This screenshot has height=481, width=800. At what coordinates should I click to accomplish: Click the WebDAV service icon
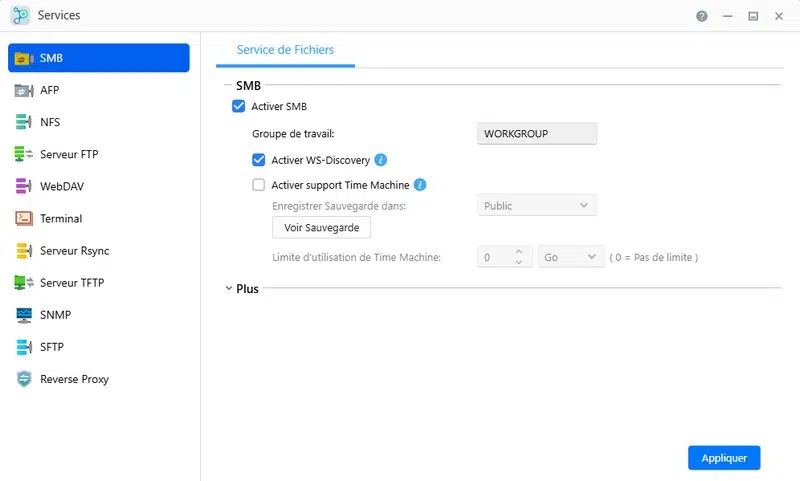24,186
